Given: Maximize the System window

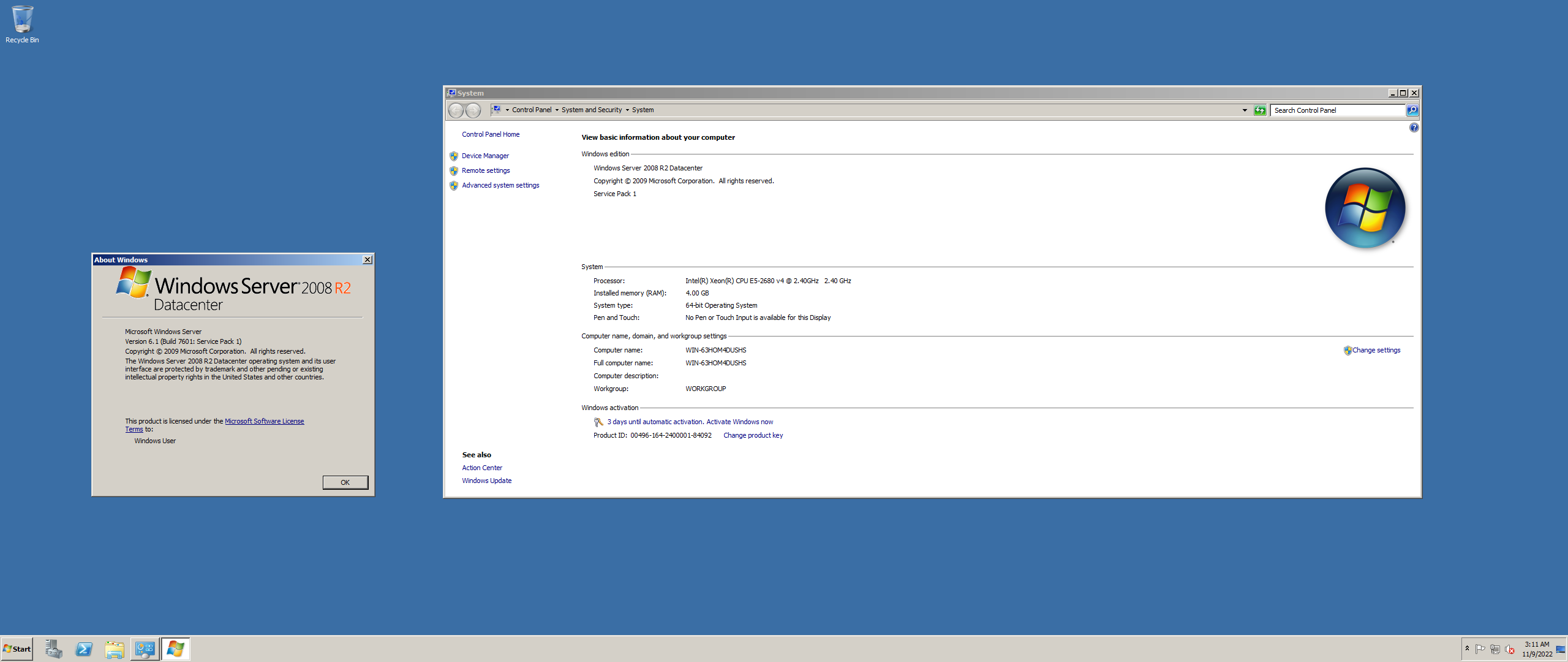Looking at the screenshot, I should pyautogui.click(x=1403, y=93).
